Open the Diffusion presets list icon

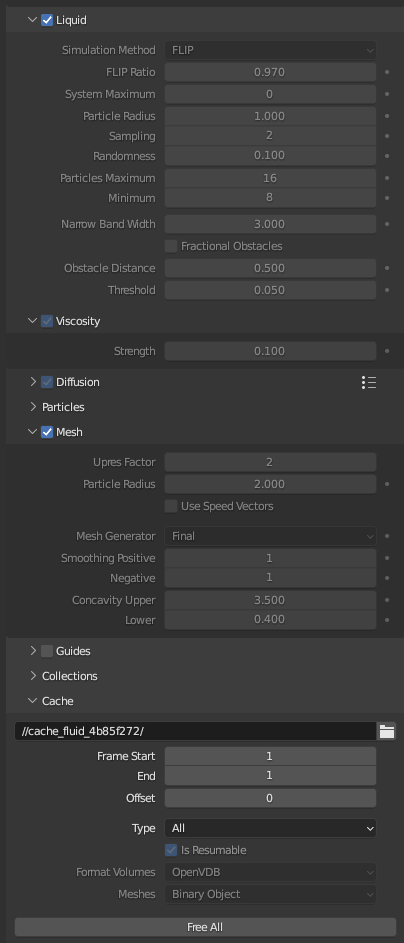369,382
